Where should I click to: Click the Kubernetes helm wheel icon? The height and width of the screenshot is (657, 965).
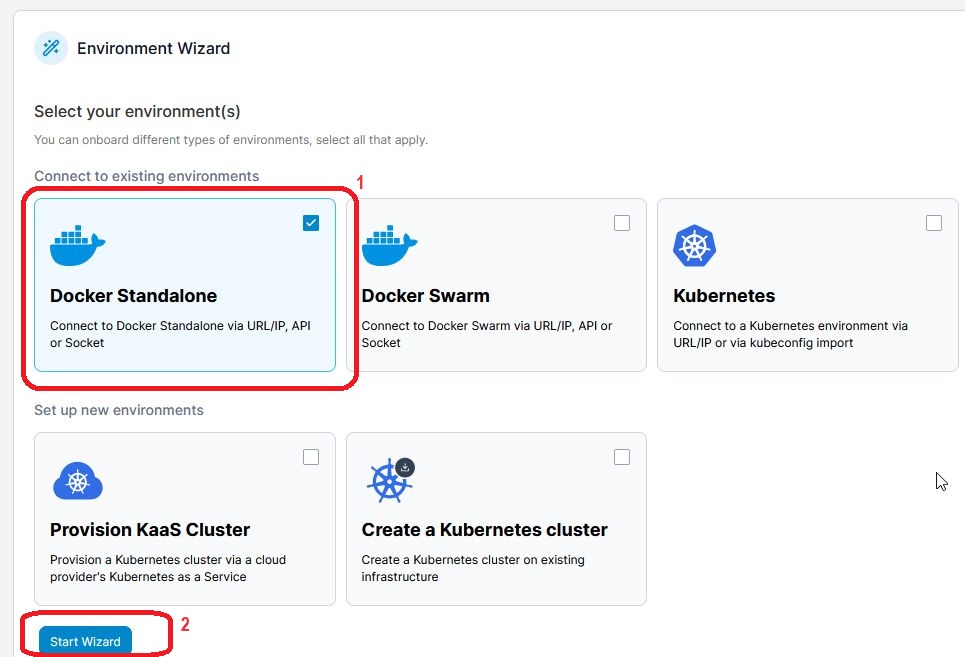coord(695,246)
